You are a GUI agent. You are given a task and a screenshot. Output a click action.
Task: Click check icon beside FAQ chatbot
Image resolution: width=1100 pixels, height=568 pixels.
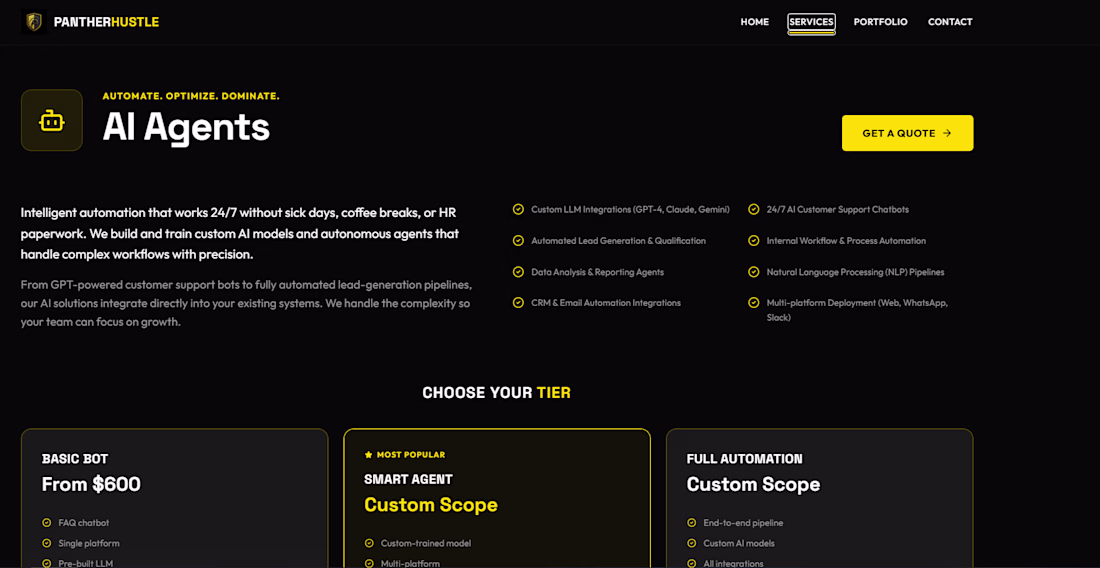click(46, 522)
